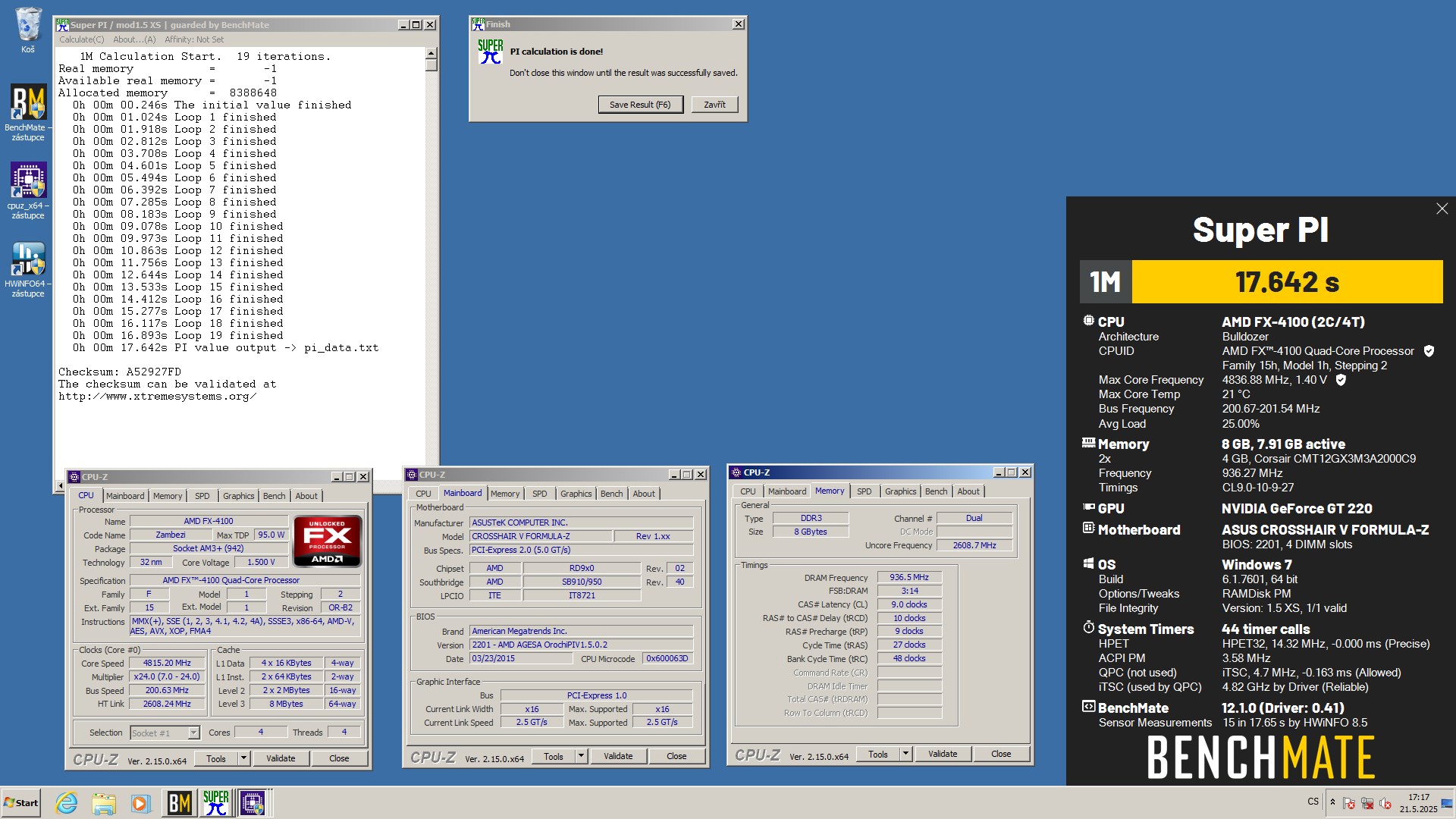Switch to CPU-Z taskbar button
Image resolution: width=1456 pixels, height=819 pixels.
(x=252, y=802)
